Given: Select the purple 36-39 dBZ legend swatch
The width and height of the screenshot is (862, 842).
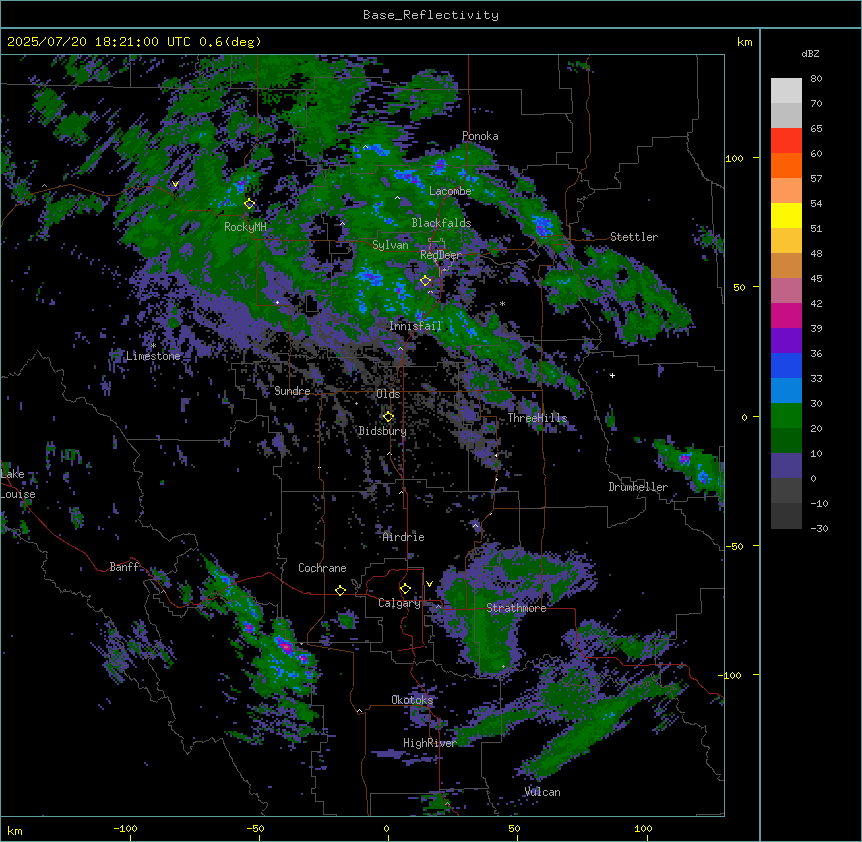Looking at the screenshot, I should click(786, 341).
